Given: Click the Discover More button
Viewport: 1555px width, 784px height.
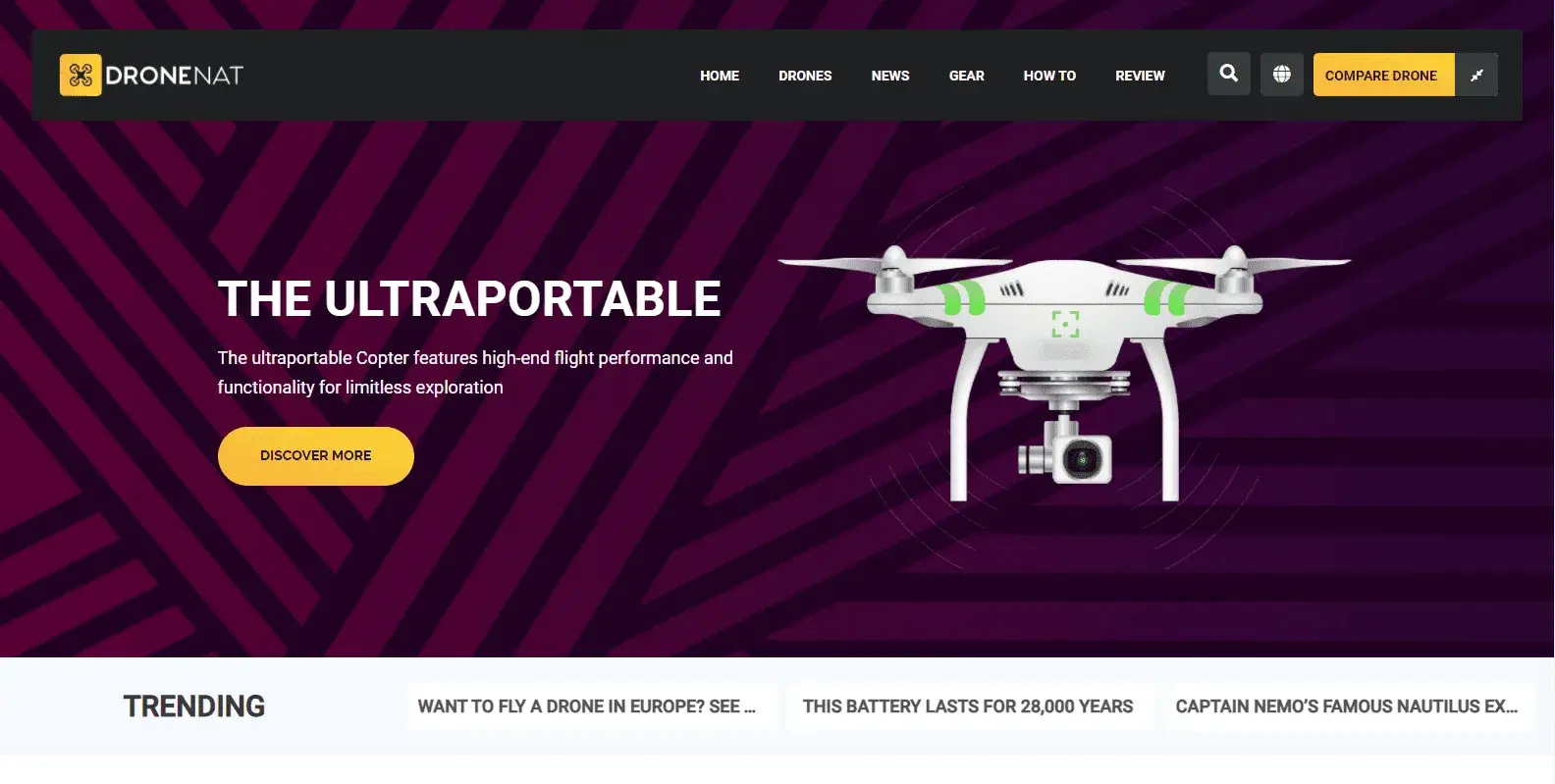Looking at the screenshot, I should (316, 456).
